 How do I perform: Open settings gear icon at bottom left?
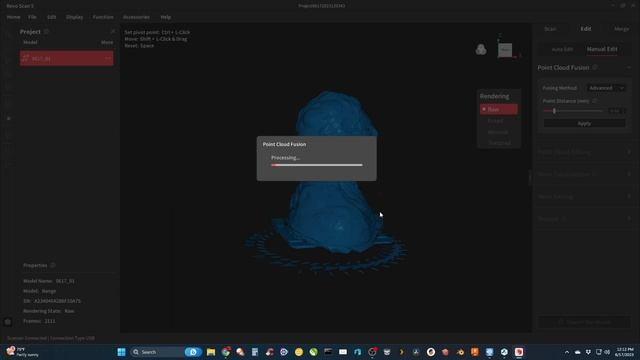(x=8, y=322)
